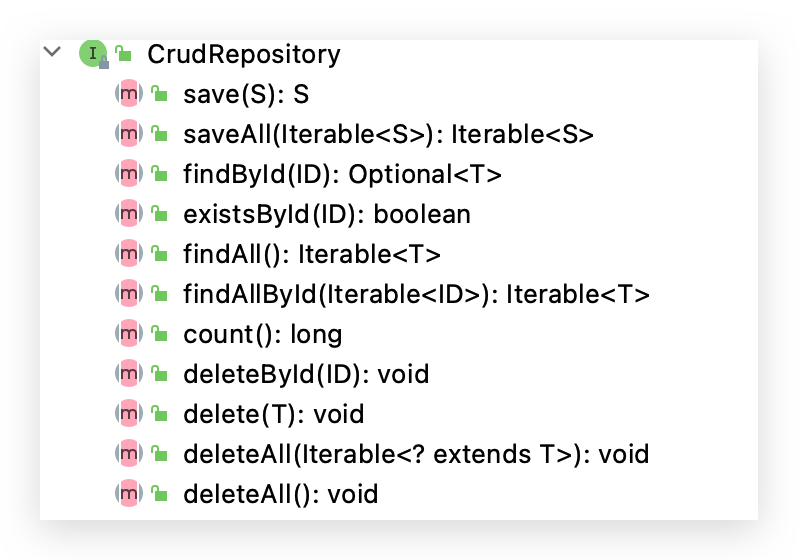Click the method icon next to findById
Screen dimensions: 798x560
[130, 174]
